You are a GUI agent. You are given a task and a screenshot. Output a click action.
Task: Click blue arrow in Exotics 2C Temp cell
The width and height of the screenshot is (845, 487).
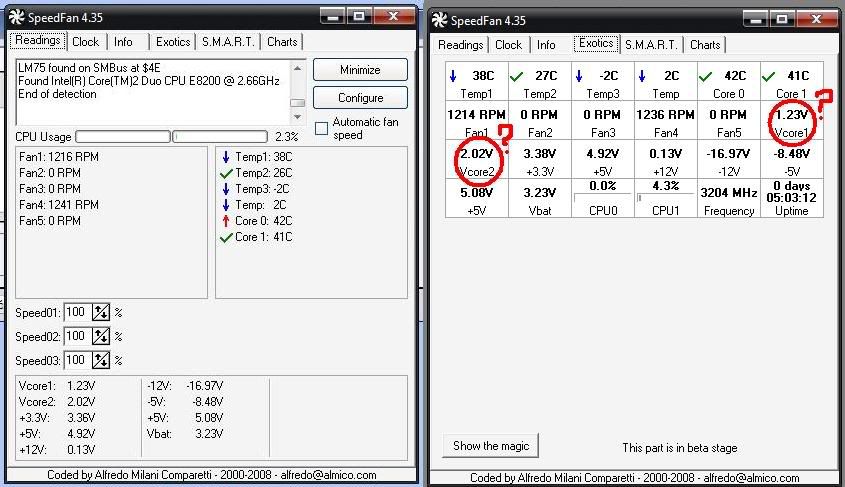tap(642, 76)
